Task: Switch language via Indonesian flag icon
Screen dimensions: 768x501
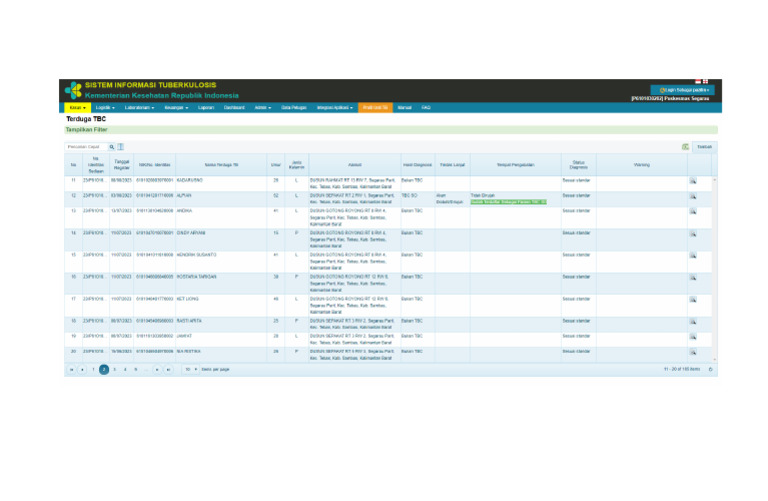Action: pyautogui.click(x=698, y=81)
